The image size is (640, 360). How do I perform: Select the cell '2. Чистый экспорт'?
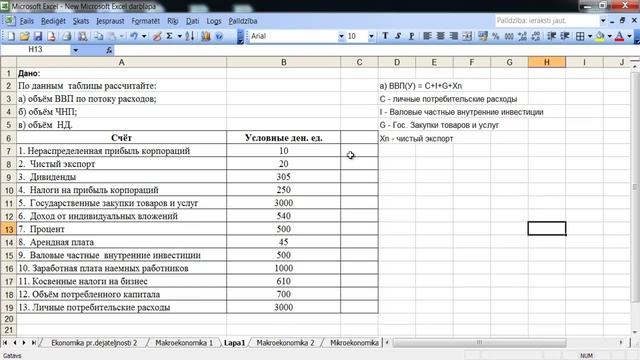(x=122, y=164)
